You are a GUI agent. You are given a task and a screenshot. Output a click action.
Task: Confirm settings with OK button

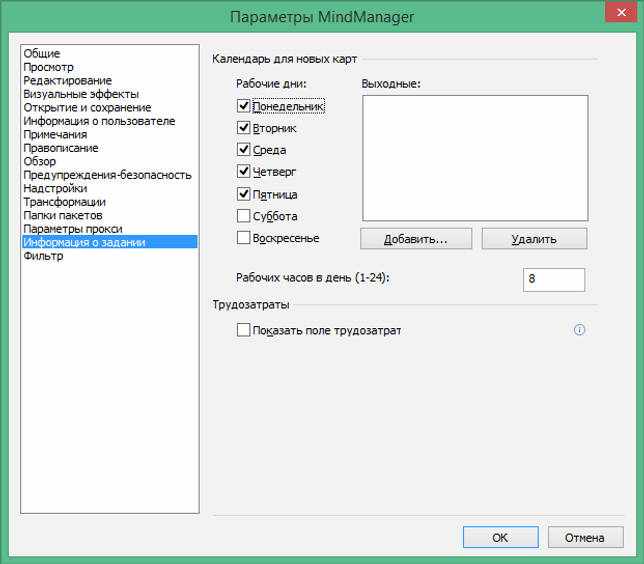coord(500,537)
